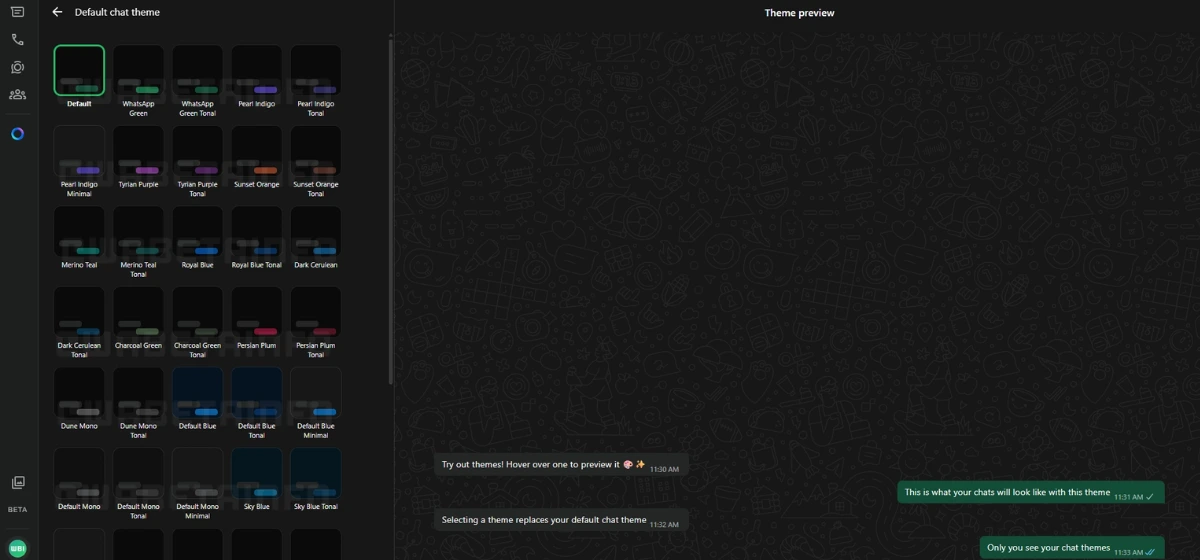Image resolution: width=1200 pixels, height=560 pixels.
Task: Open the Communities people icon
Action: [17, 95]
